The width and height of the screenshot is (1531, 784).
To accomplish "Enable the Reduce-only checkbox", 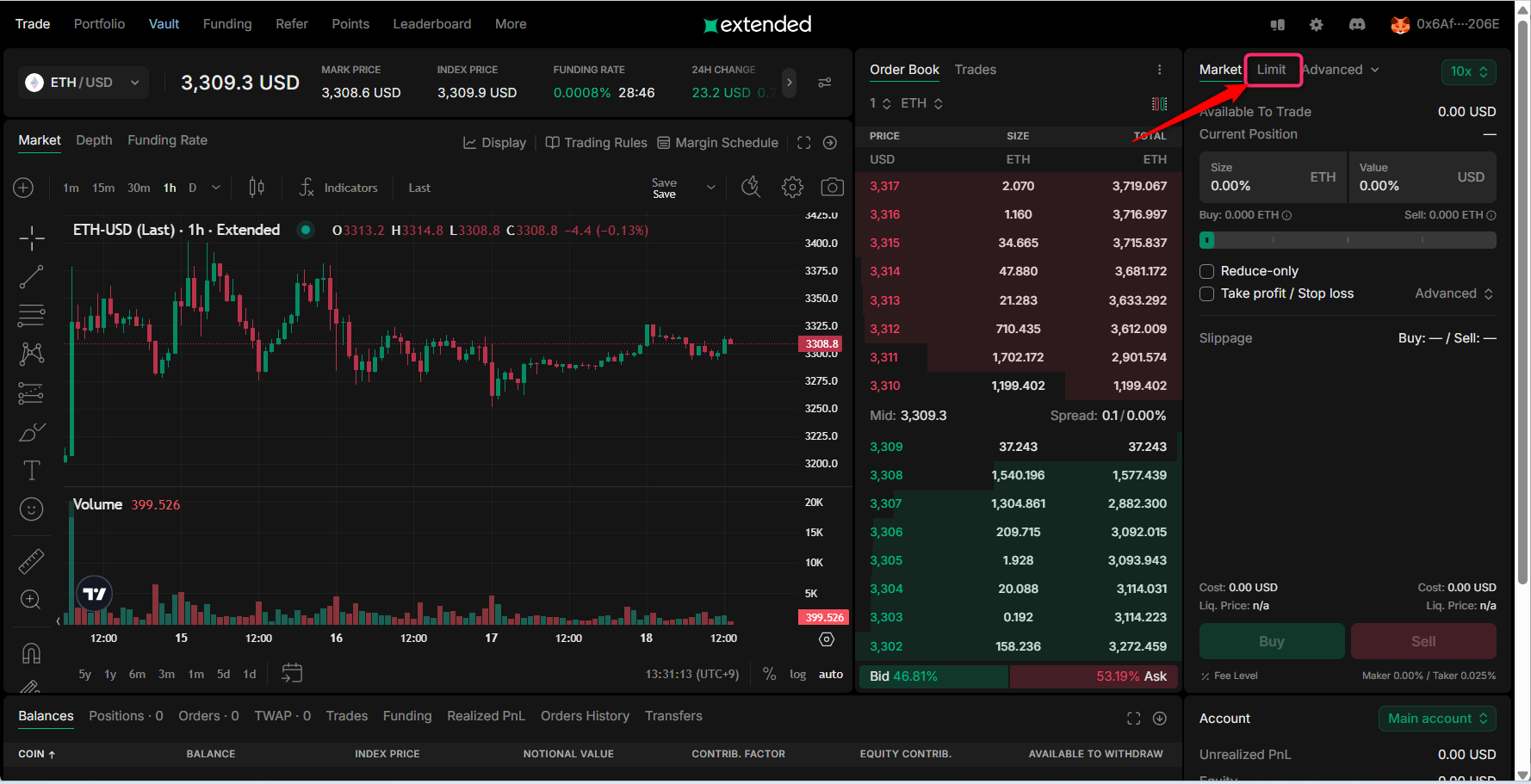I will 1207,271.
